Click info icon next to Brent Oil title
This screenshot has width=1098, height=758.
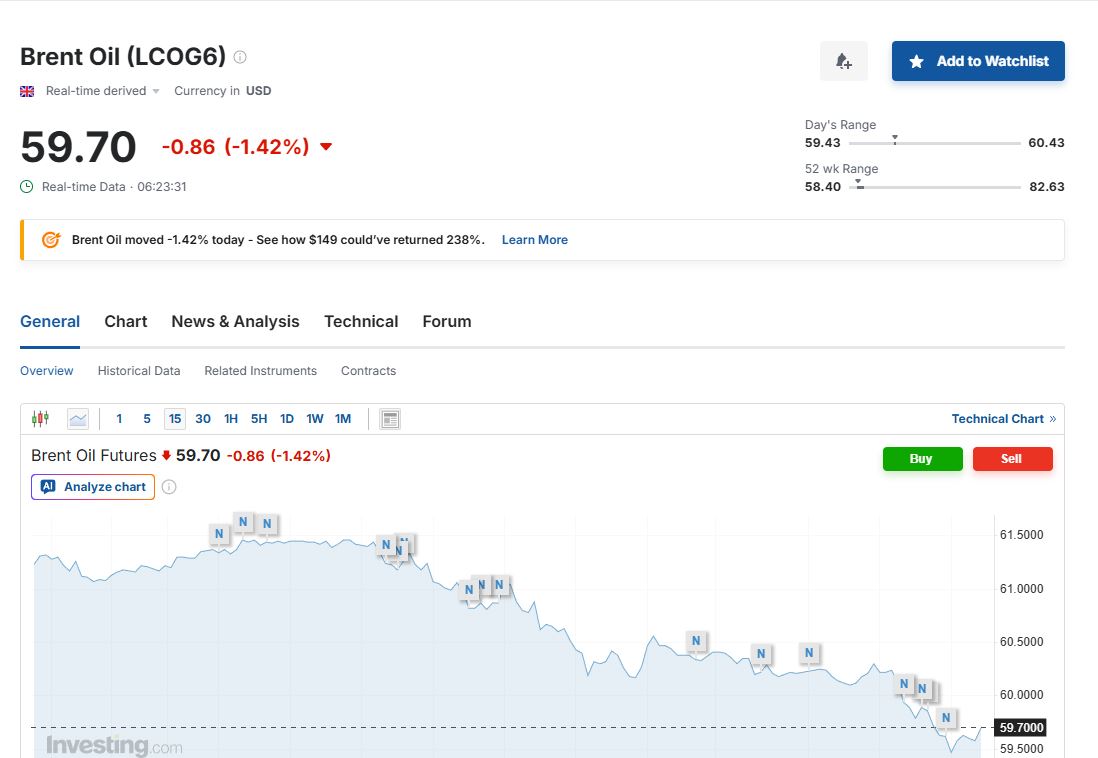[x=240, y=57]
